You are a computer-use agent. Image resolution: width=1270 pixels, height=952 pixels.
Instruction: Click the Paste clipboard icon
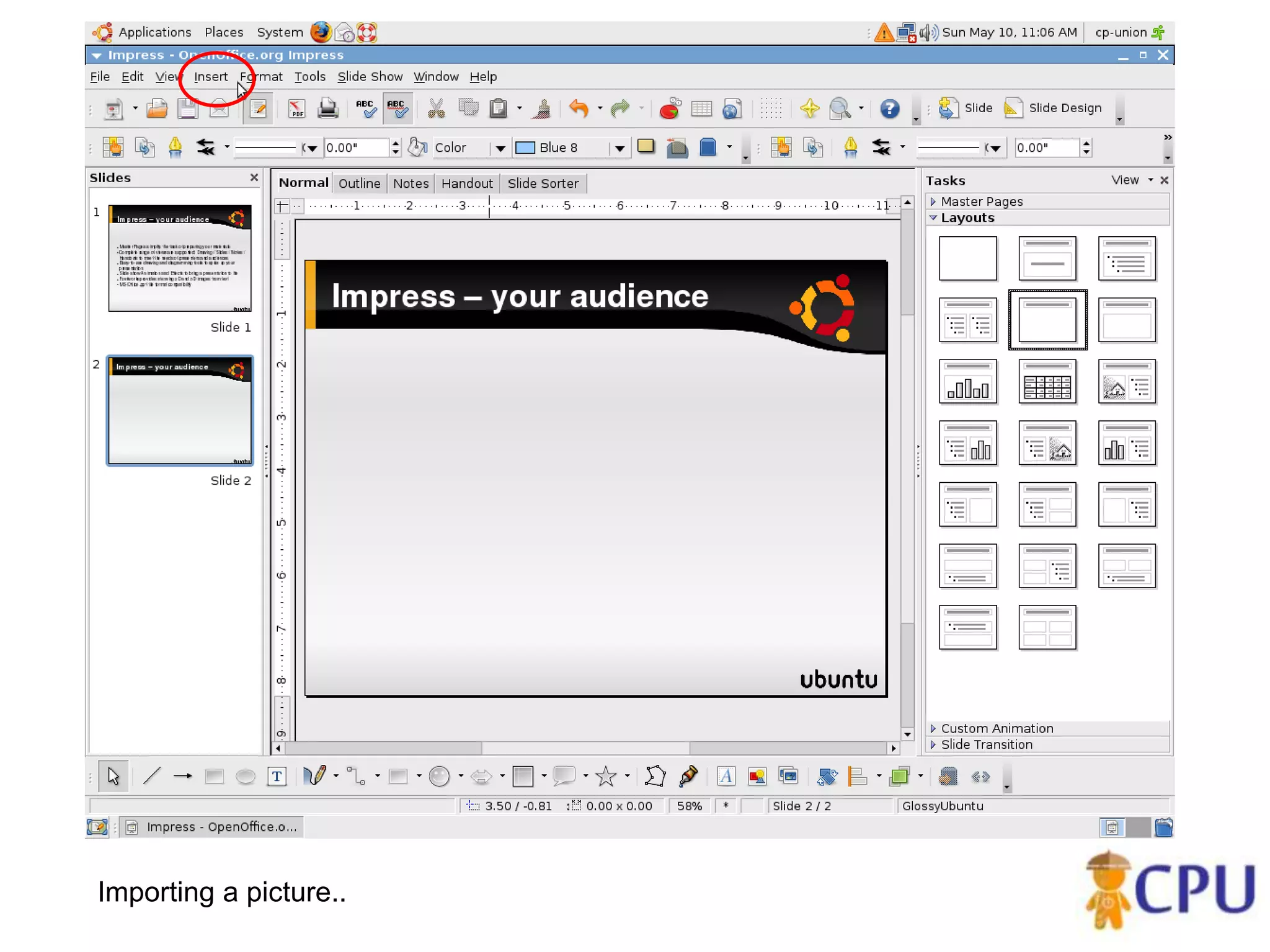click(x=499, y=108)
